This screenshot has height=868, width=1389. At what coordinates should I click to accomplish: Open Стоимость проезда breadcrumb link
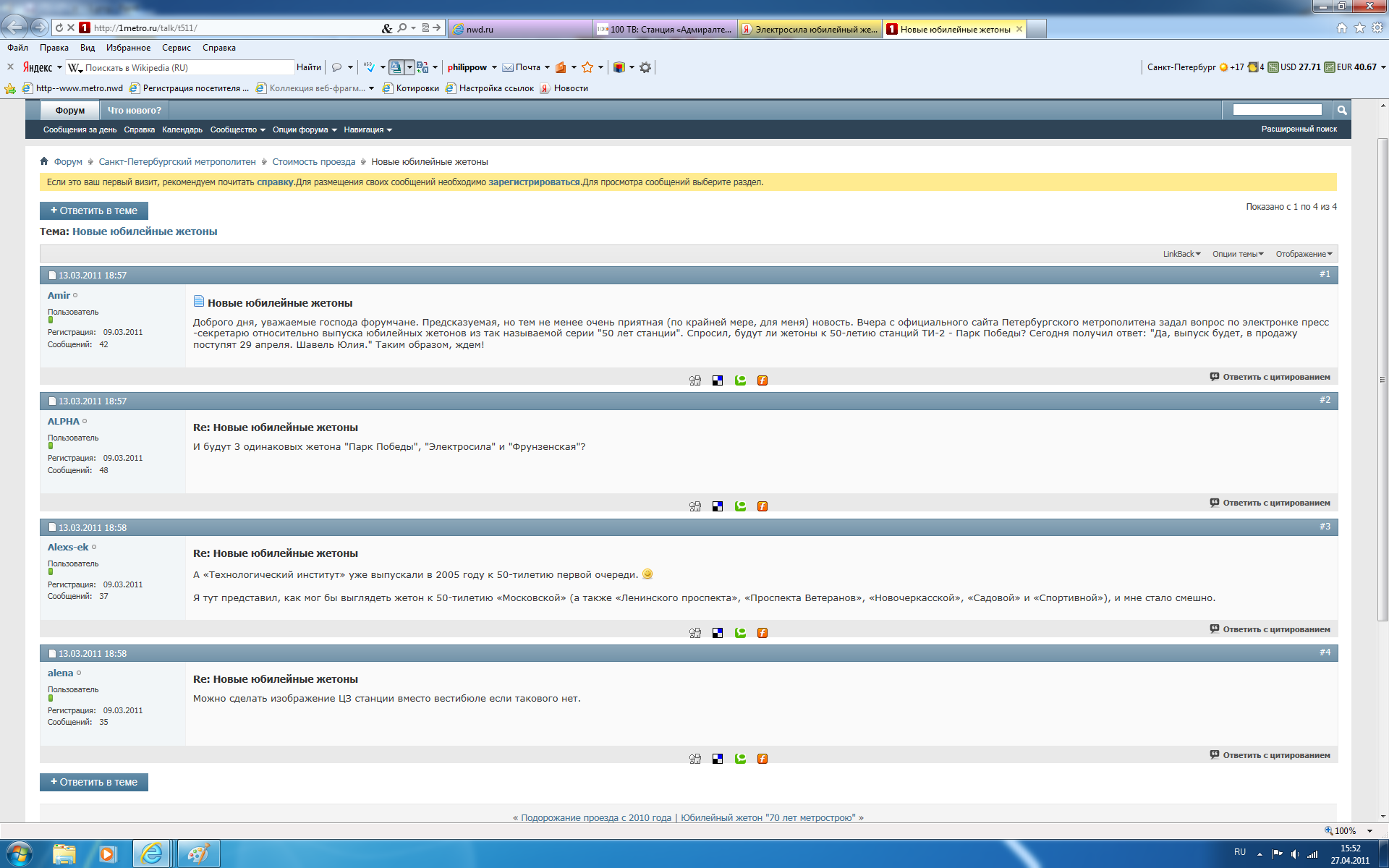click(313, 162)
